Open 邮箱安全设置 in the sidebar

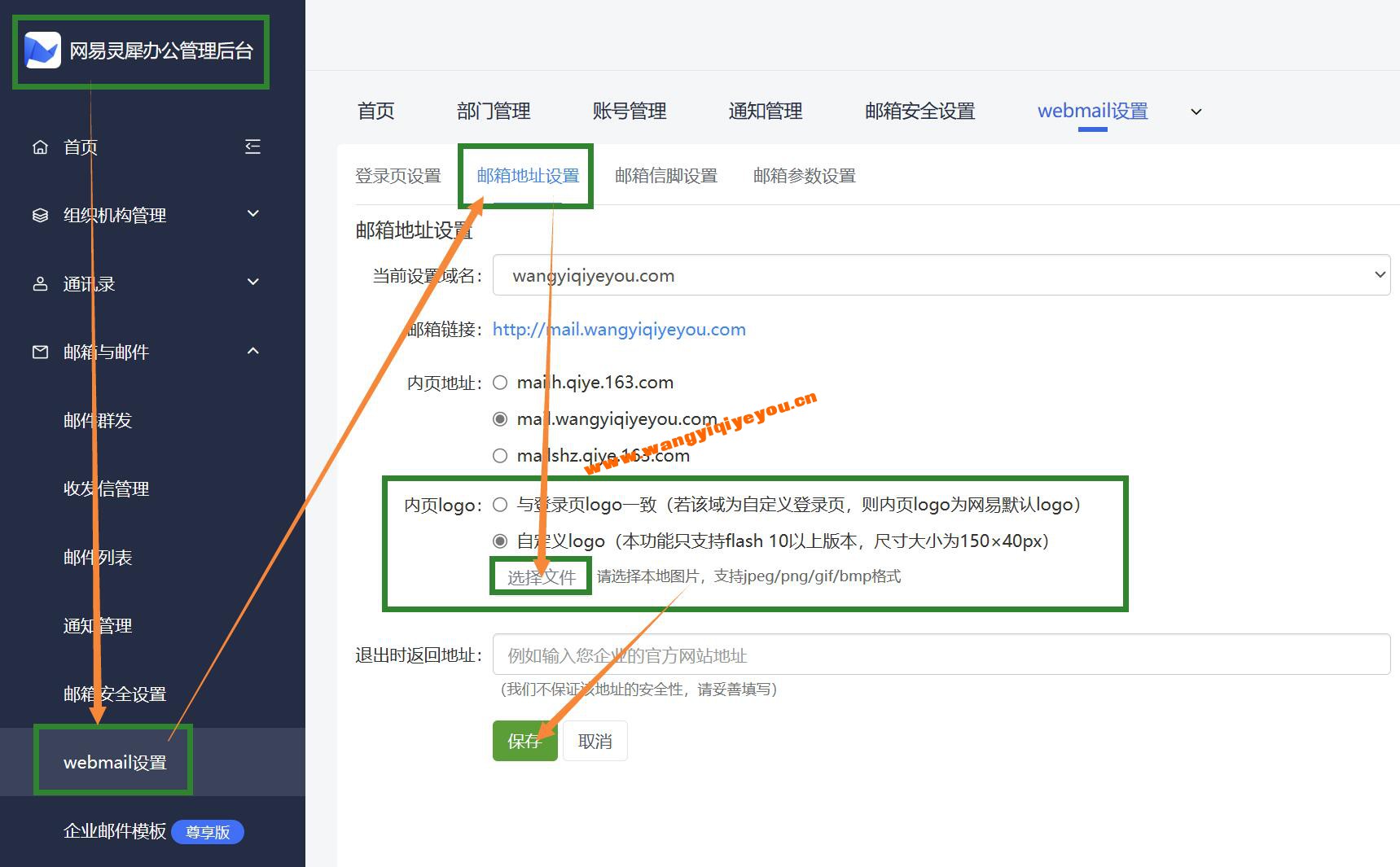click(115, 694)
